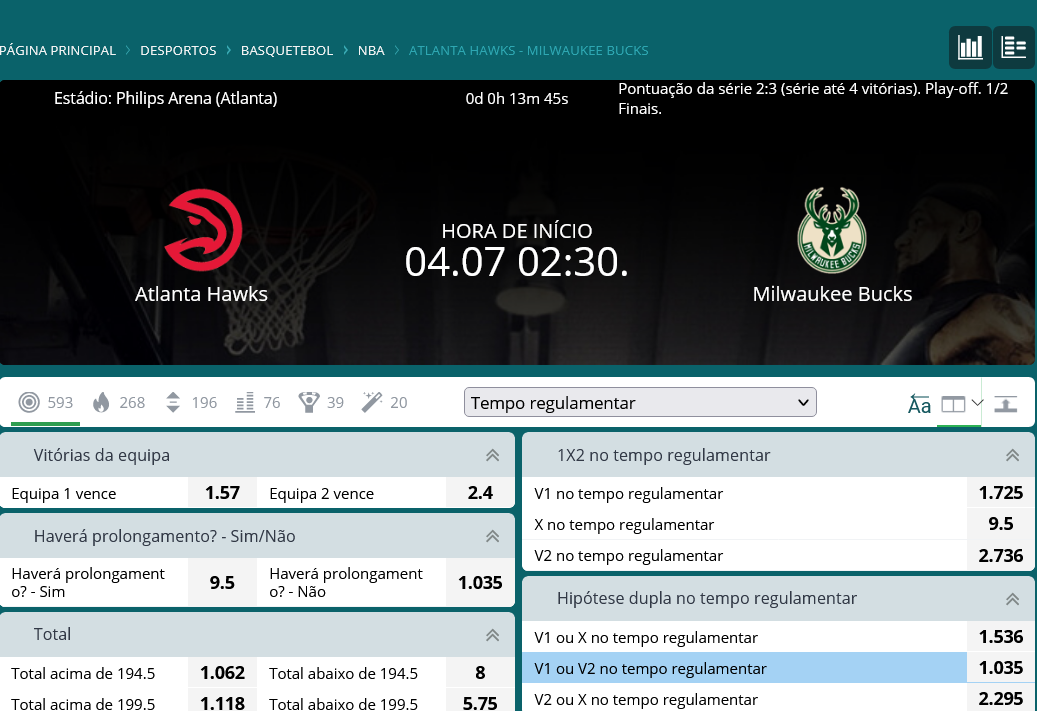Choose V2 ou X no tempo regulamentar 2.295
Viewport: 1037px width, 711px height.
click(x=1001, y=698)
